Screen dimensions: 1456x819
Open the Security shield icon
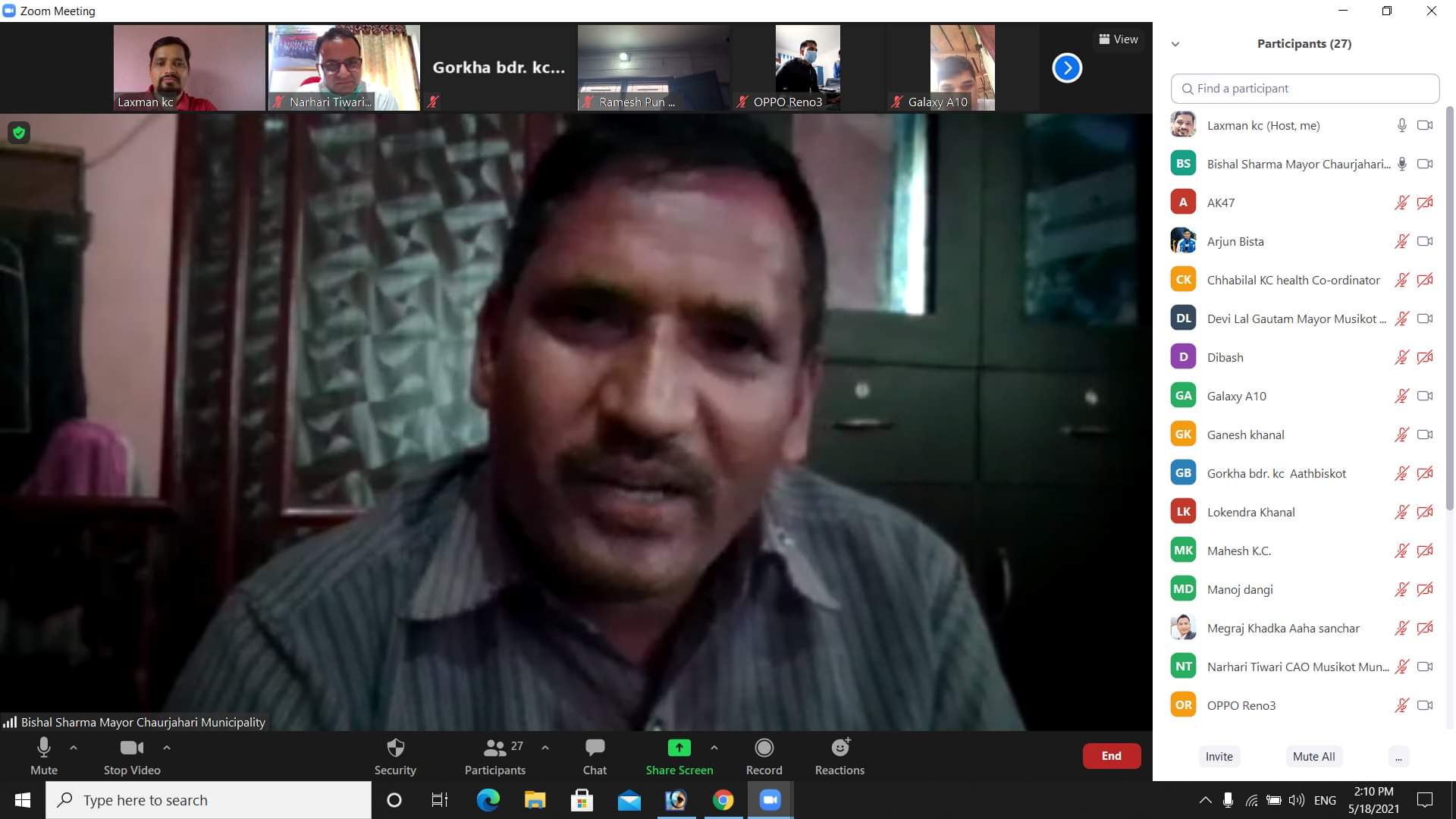(395, 748)
